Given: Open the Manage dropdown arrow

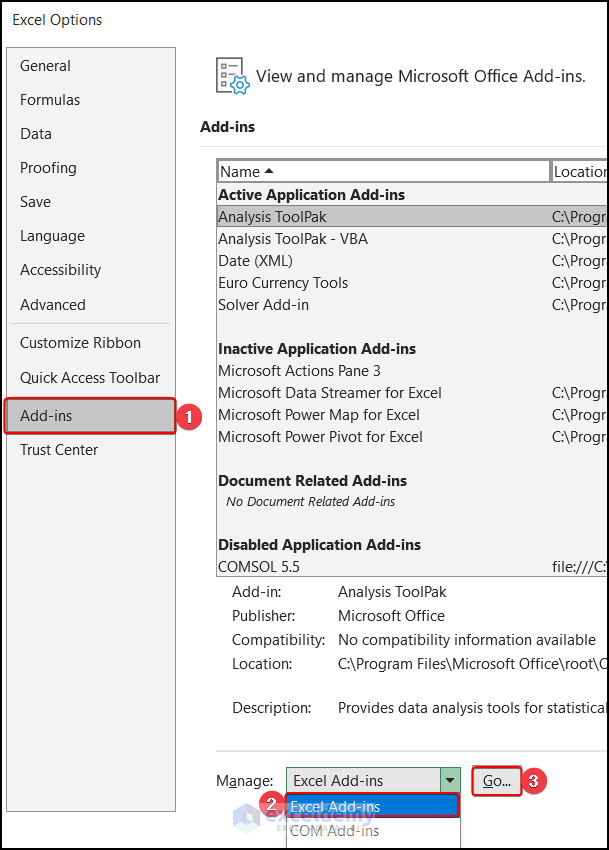Looking at the screenshot, I should click(x=450, y=781).
